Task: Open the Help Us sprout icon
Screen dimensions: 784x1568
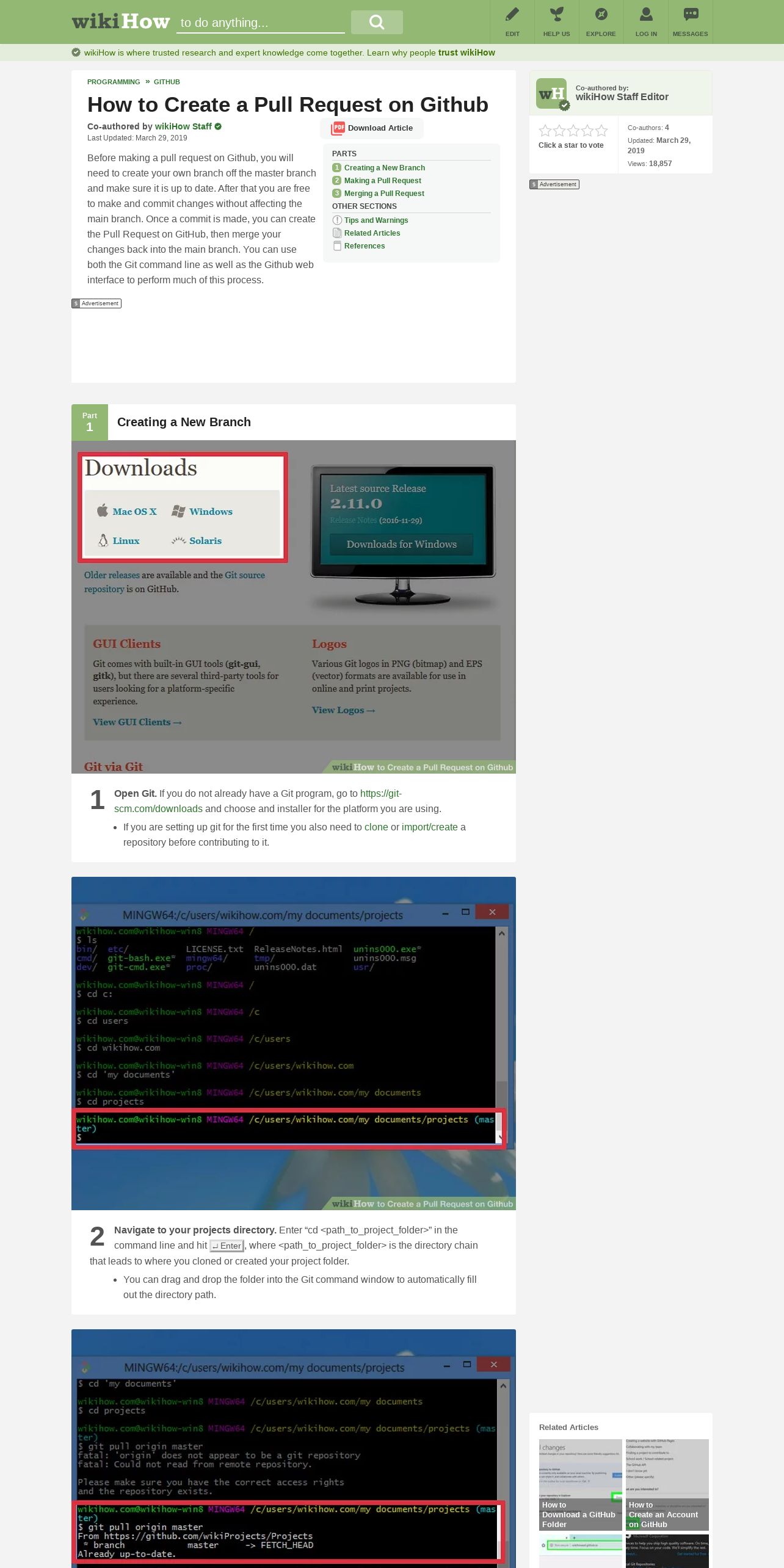Action: click(556, 14)
